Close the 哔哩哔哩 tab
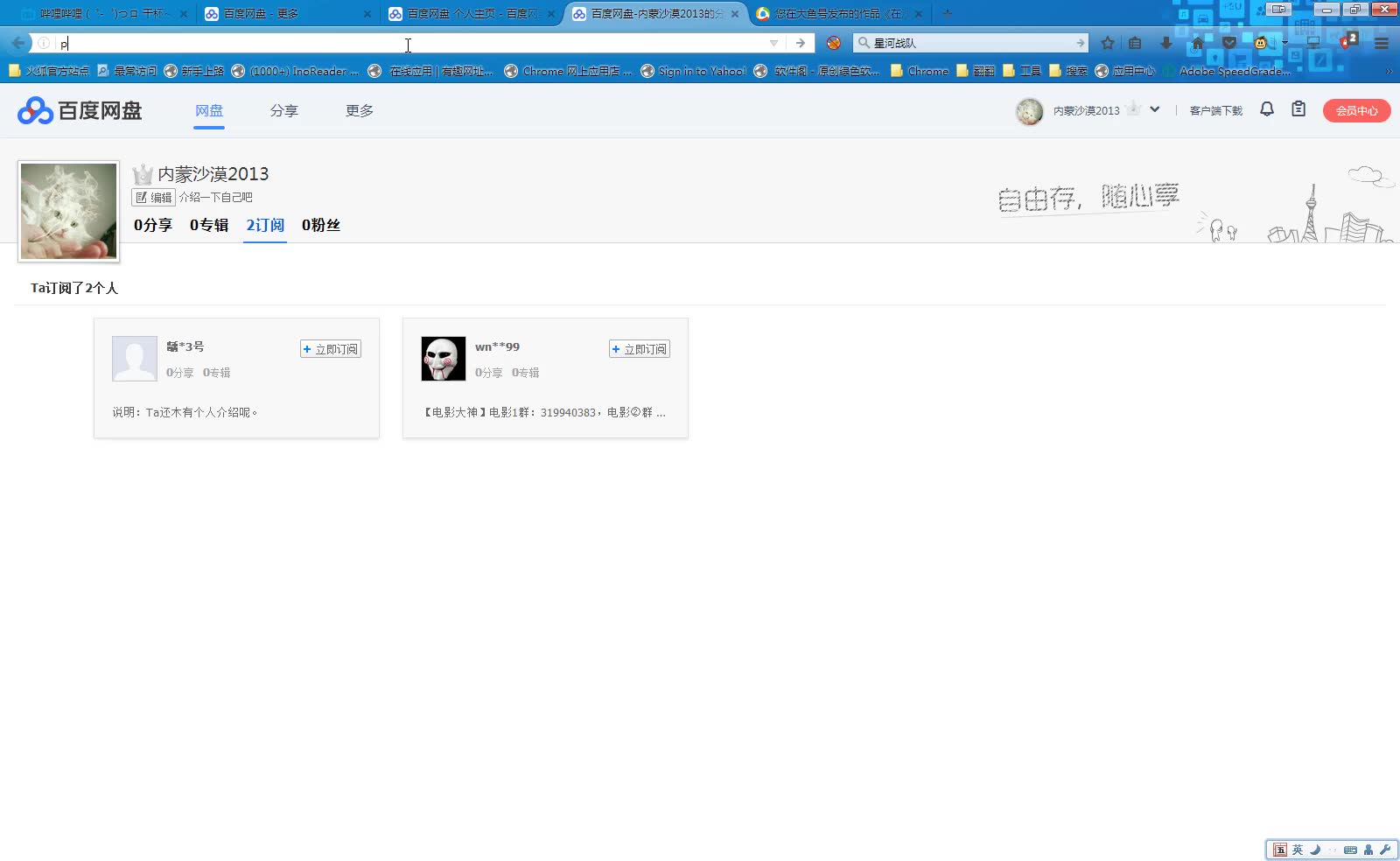This screenshot has height=861, width=1400. (x=184, y=14)
